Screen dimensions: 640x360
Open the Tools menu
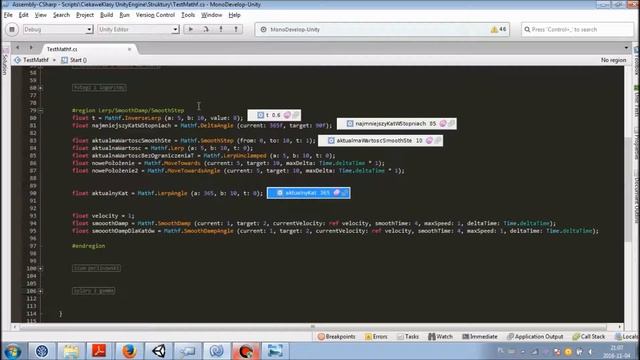click(188, 15)
